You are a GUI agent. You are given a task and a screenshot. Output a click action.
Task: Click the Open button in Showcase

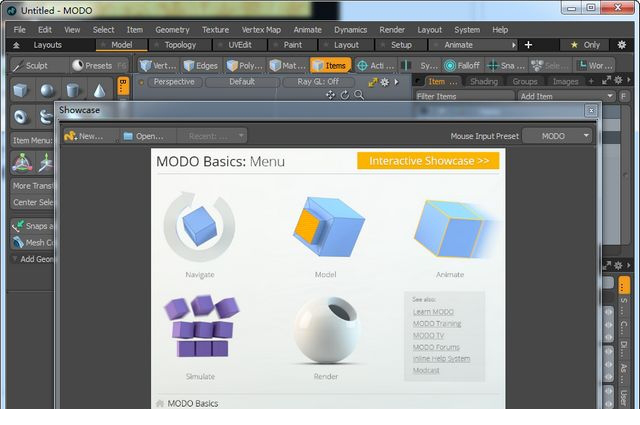coord(149,136)
